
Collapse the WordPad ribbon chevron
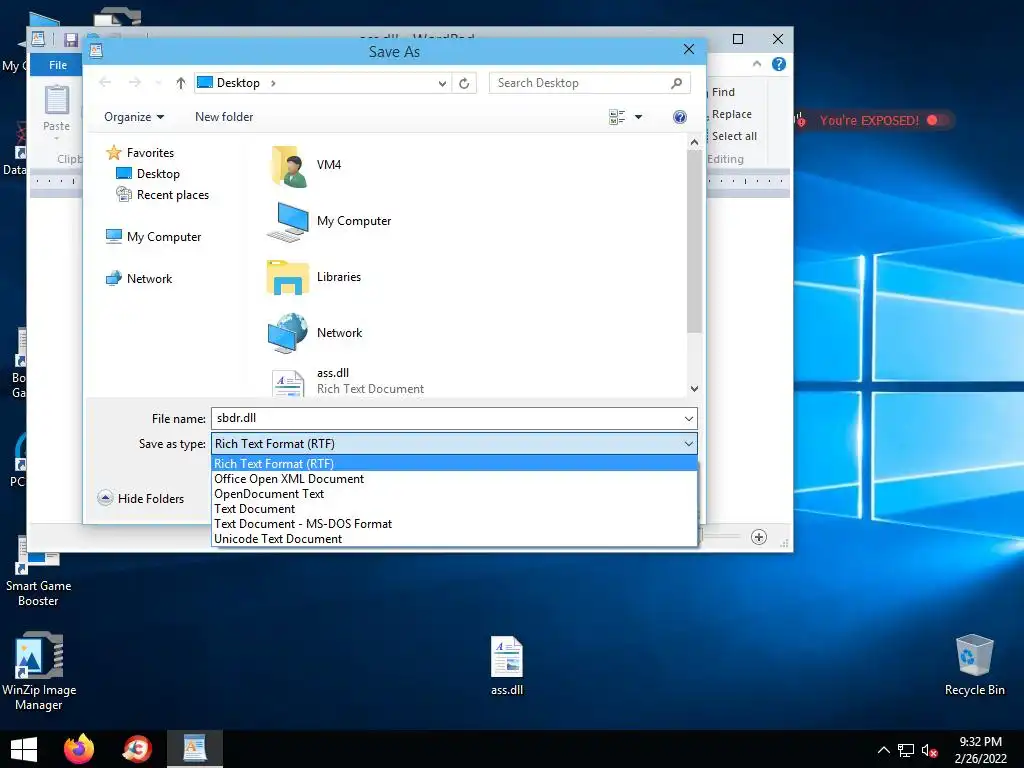coord(757,64)
